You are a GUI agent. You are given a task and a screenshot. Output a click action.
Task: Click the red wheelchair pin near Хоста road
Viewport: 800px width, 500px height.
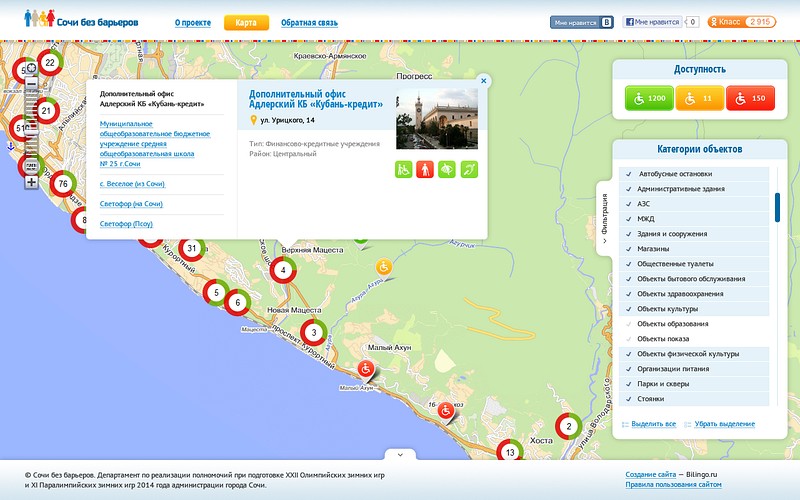[446, 411]
